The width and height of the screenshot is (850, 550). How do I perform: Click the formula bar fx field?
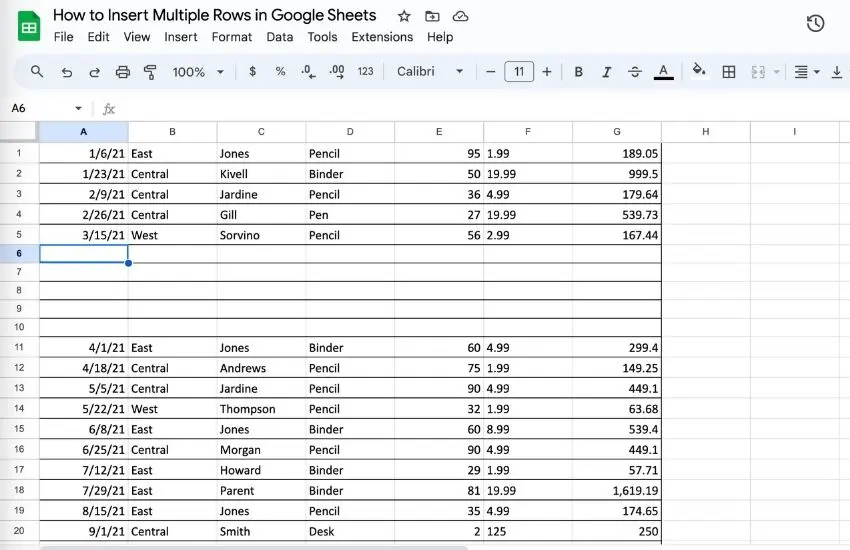point(477,109)
